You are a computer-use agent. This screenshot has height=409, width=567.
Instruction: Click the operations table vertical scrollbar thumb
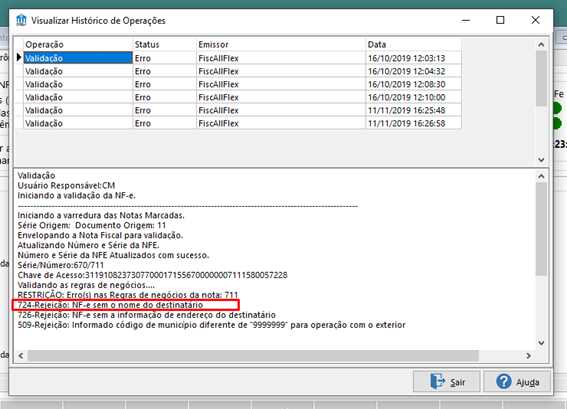point(541,78)
